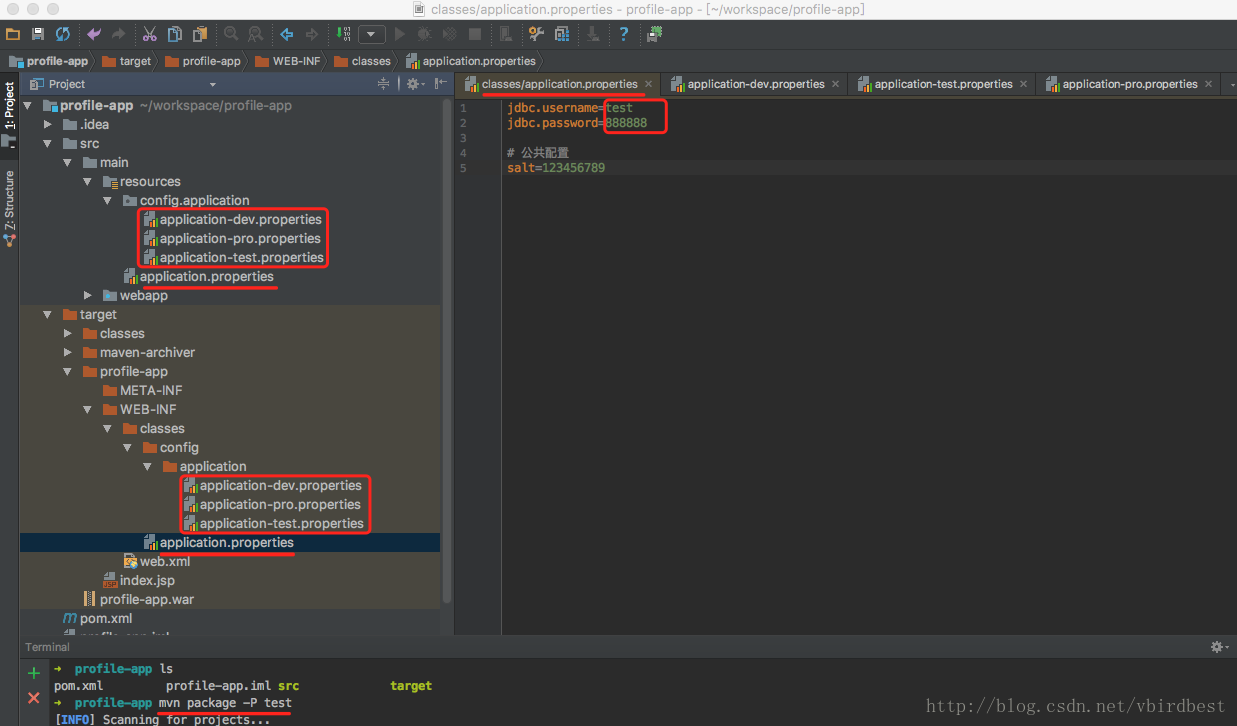Click the profile-app root breadcrumb
1237x726 pixels.
(49, 61)
